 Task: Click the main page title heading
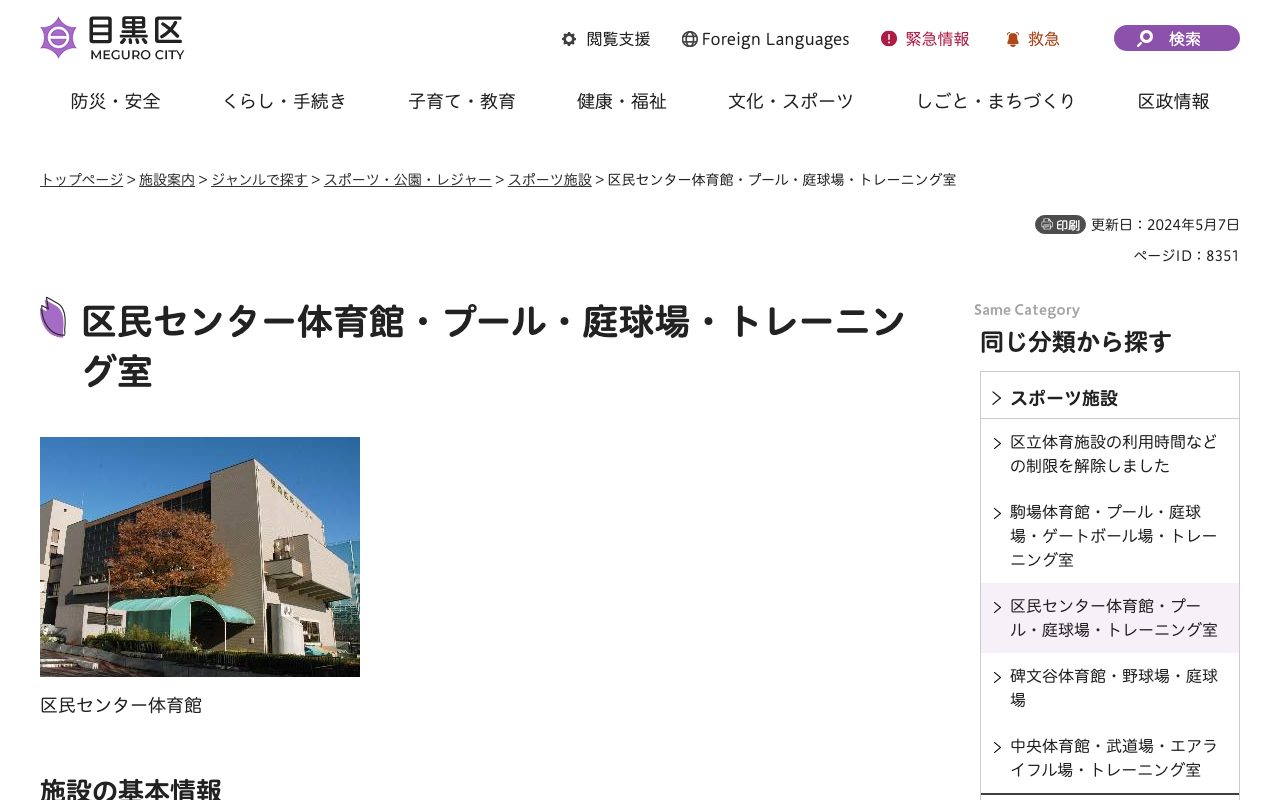(493, 346)
